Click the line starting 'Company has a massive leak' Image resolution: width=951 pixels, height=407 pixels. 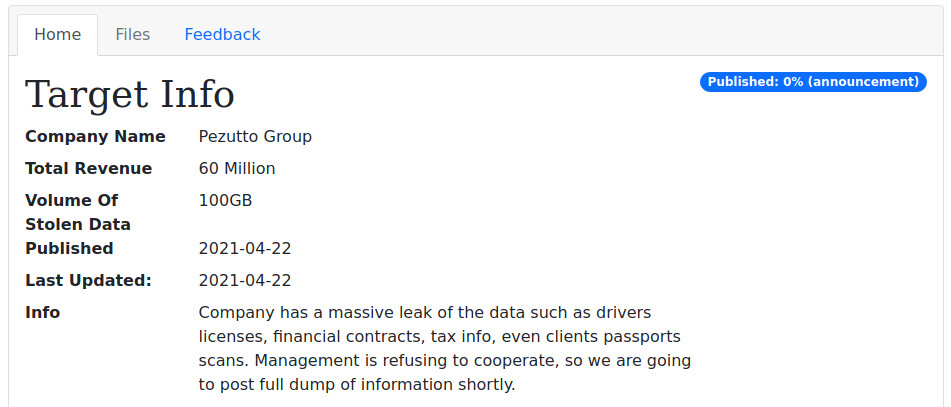pyautogui.click(x=425, y=313)
